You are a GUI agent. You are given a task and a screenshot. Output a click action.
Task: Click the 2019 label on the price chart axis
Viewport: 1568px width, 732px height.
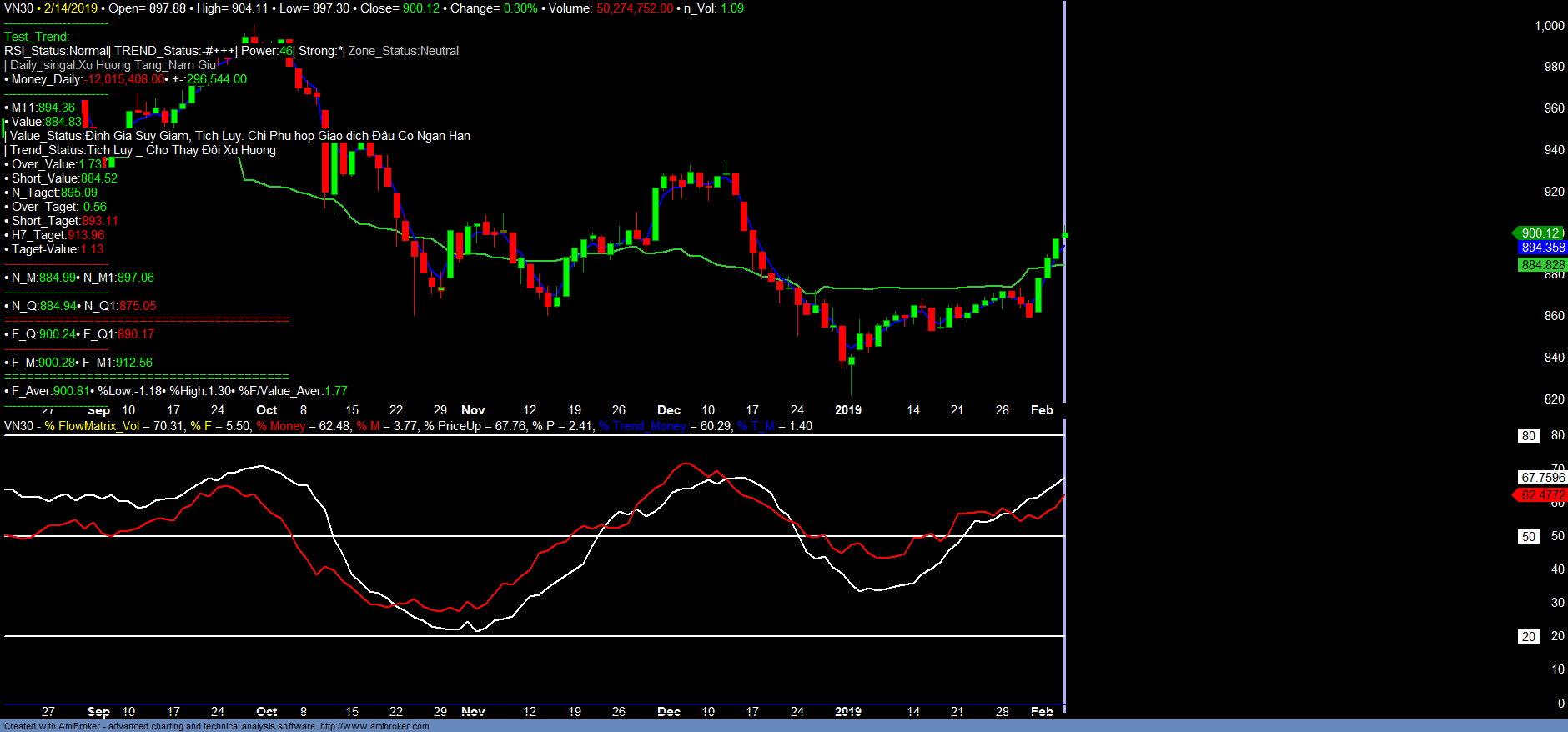tap(847, 410)
